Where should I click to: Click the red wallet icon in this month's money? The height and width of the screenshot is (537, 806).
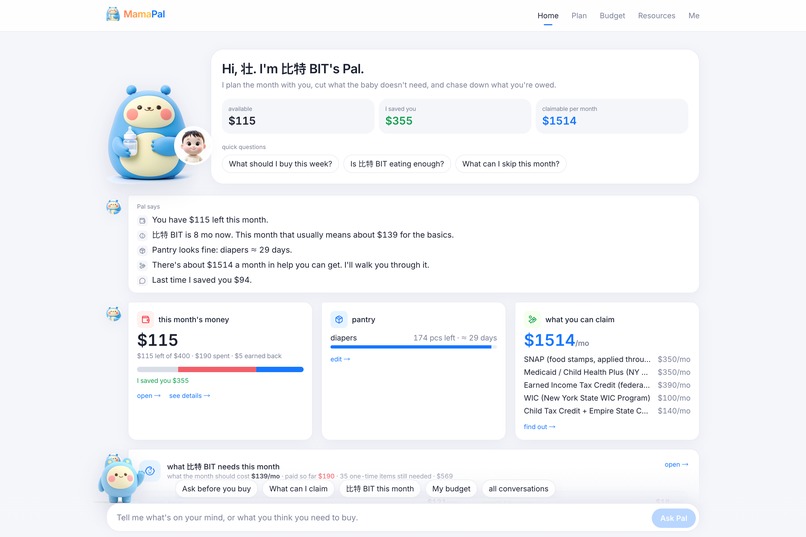click(x=145, y=320)
